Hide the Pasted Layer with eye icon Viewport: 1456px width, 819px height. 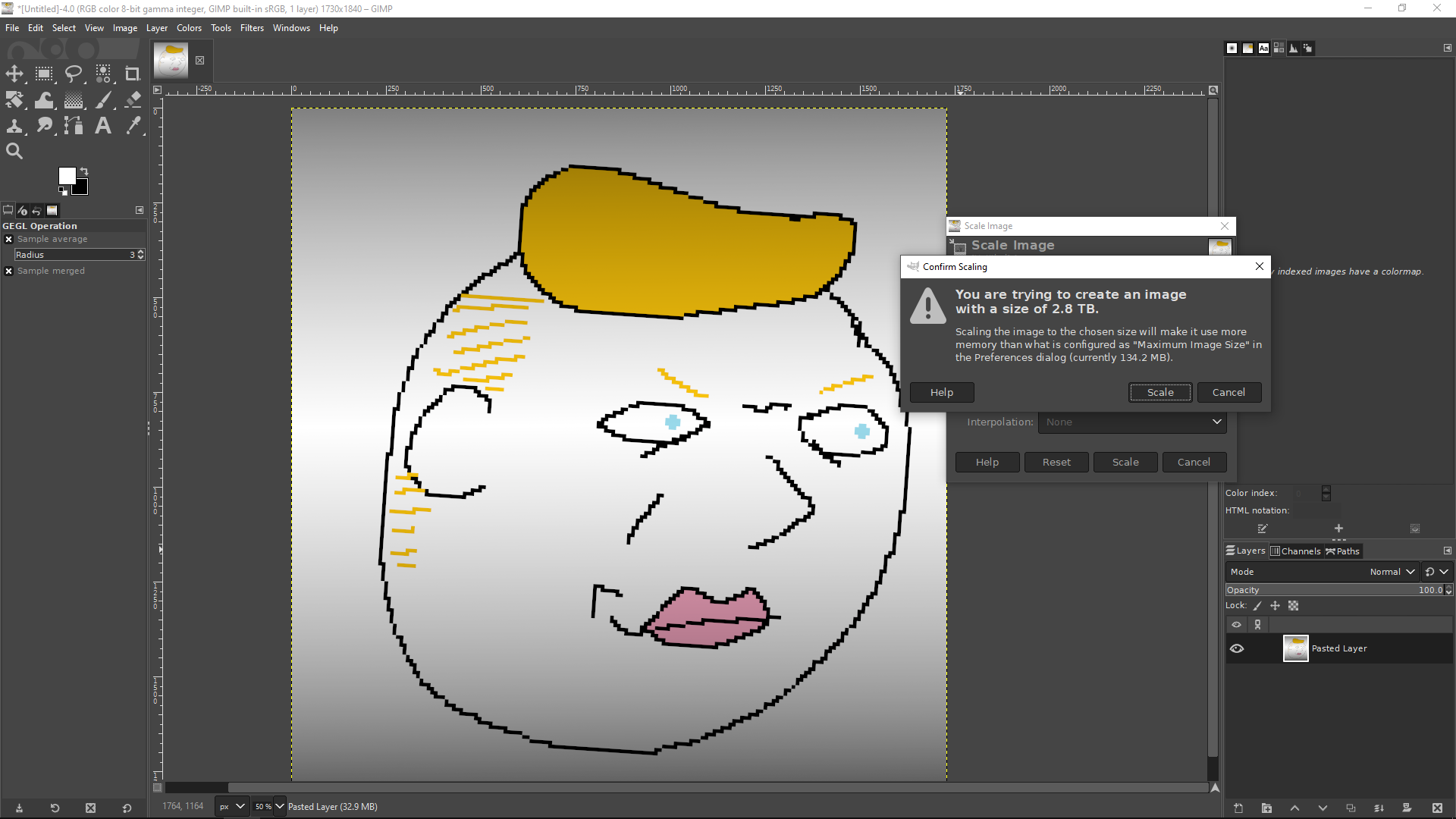pos(1237,648)
